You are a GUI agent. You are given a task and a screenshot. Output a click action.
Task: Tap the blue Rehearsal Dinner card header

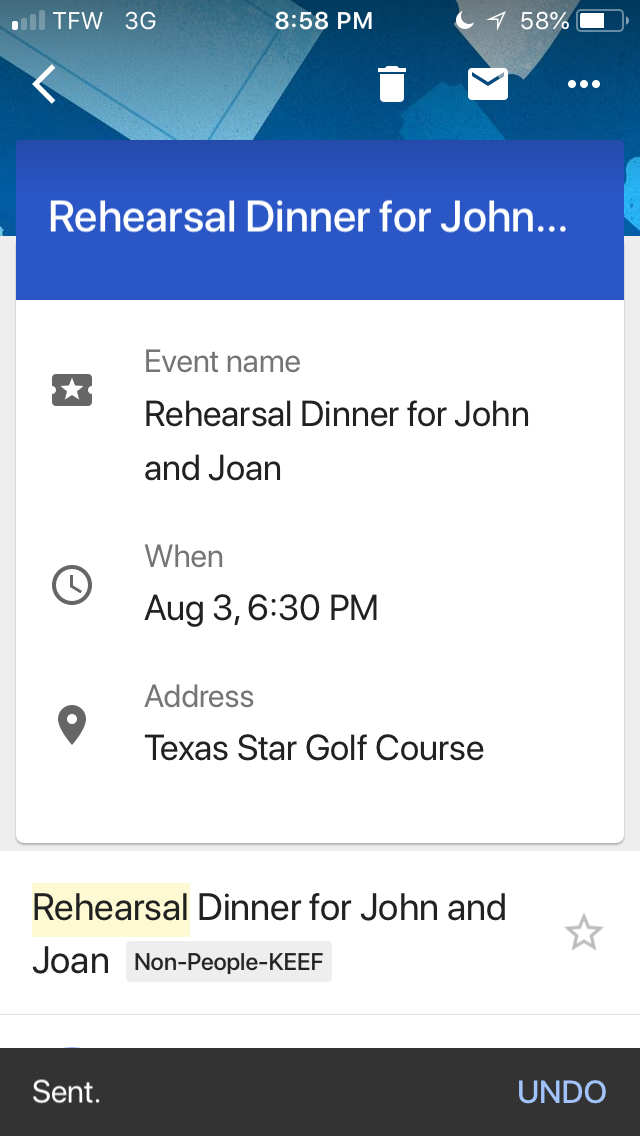320,218
